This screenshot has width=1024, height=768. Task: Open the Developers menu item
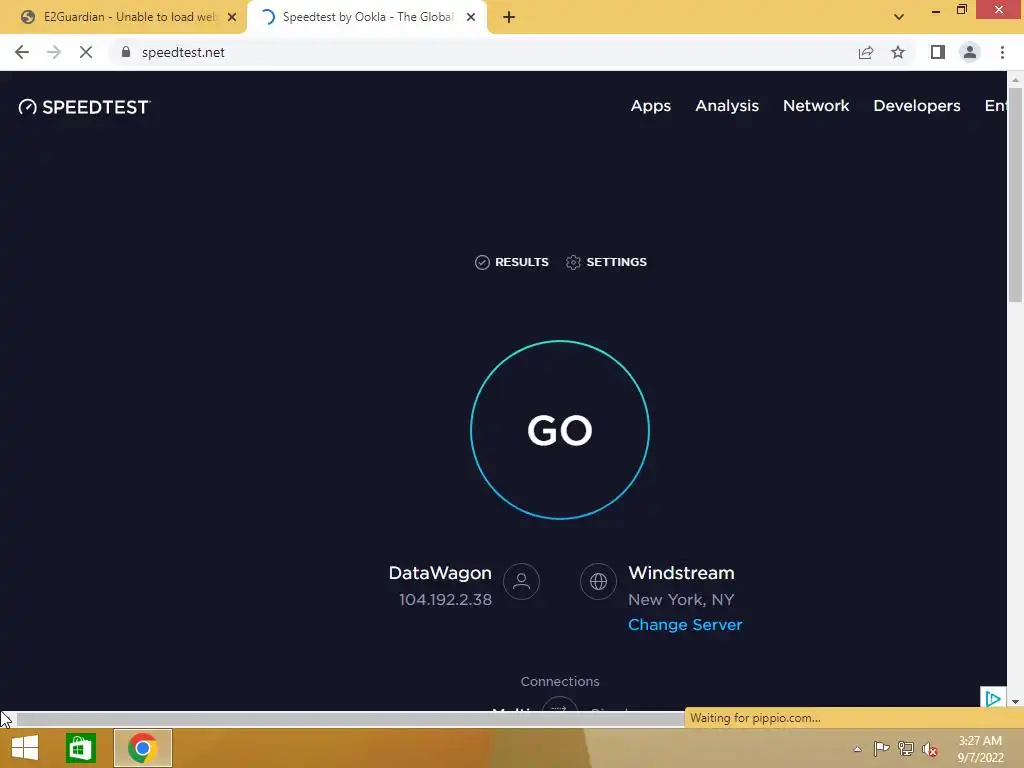point(917,106)
